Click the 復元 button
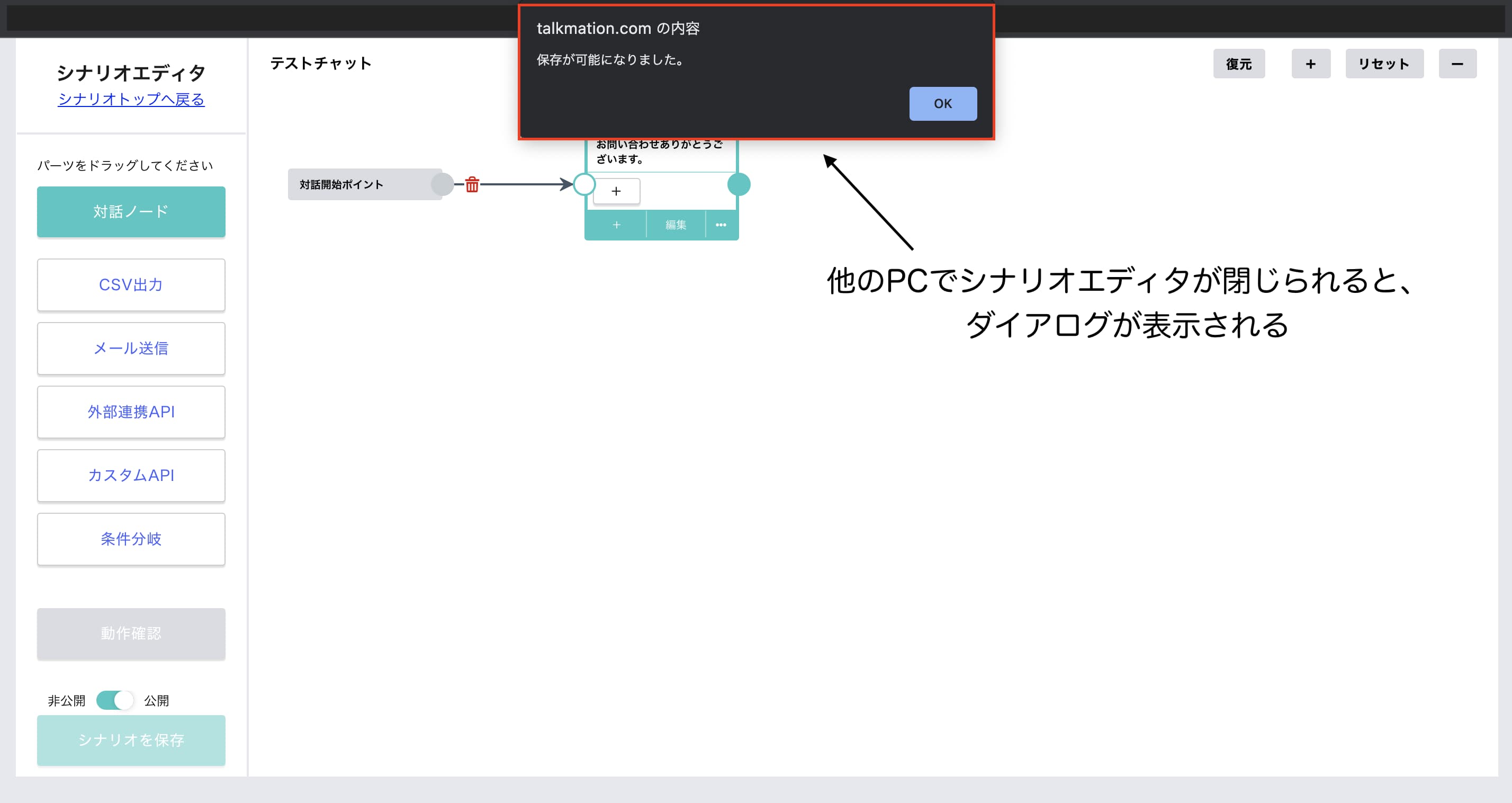The height and width of the screenshot is (803, 1512). tap(1238, 64)
